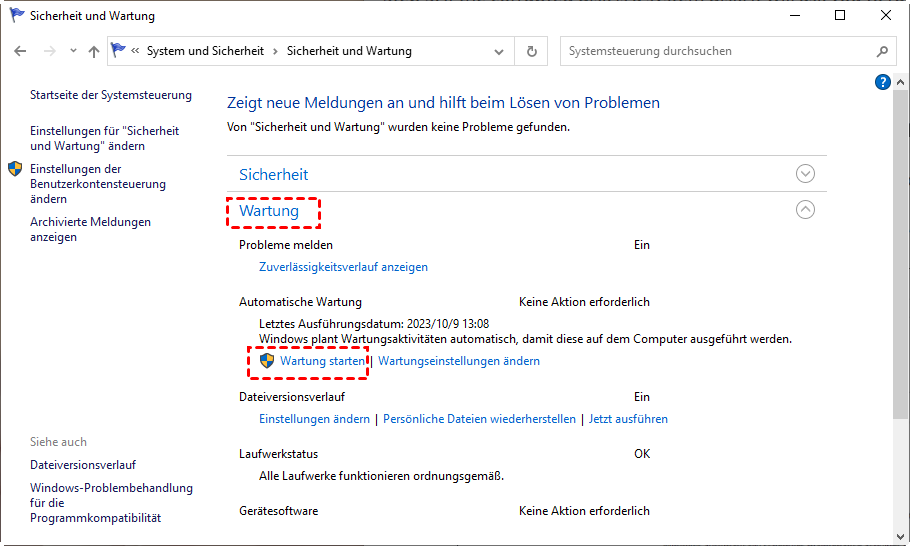
Task: Click Alle Laufwerke funktionieren ordnungsgemäß text
Action: 381,476
